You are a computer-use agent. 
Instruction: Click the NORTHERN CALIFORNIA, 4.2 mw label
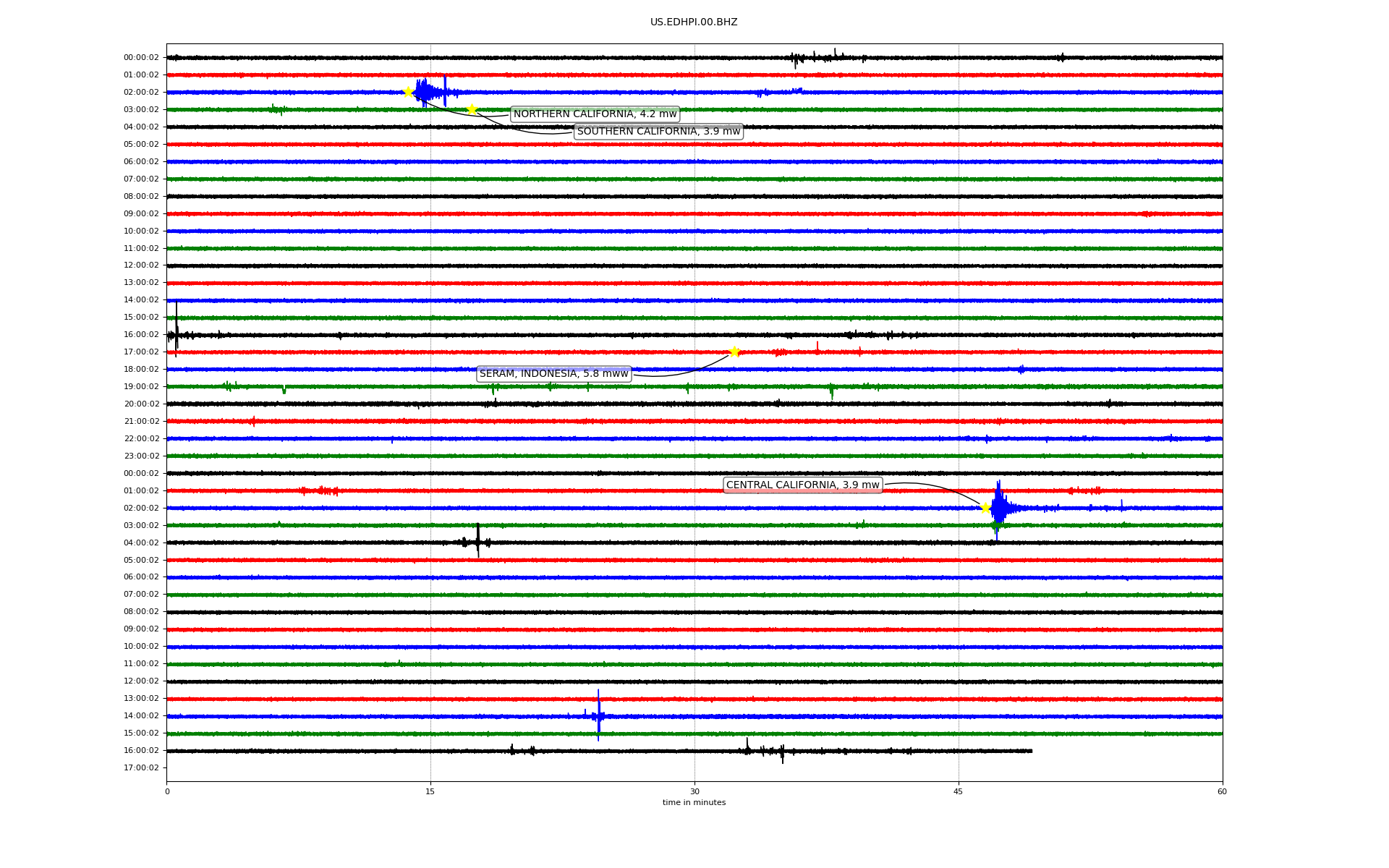point(595,114)
